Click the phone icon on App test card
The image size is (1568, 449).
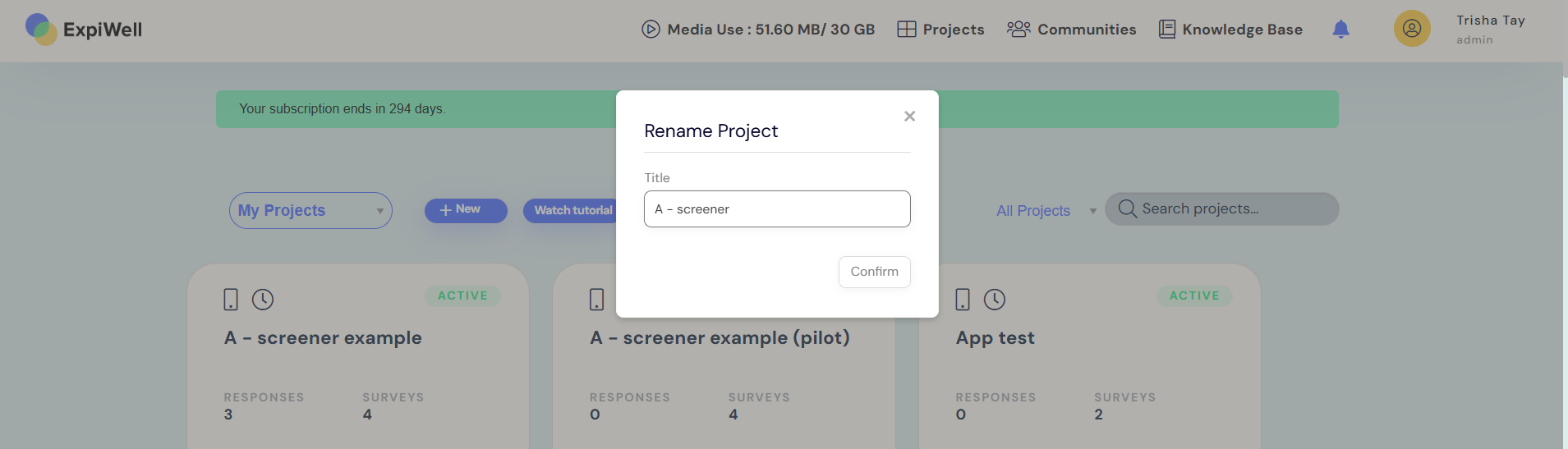click(x=963, y=300)
